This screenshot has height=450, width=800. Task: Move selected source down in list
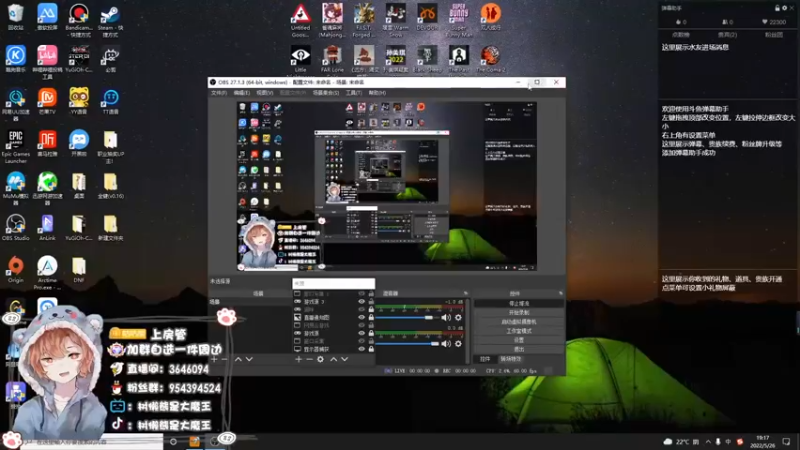[345, 359]
